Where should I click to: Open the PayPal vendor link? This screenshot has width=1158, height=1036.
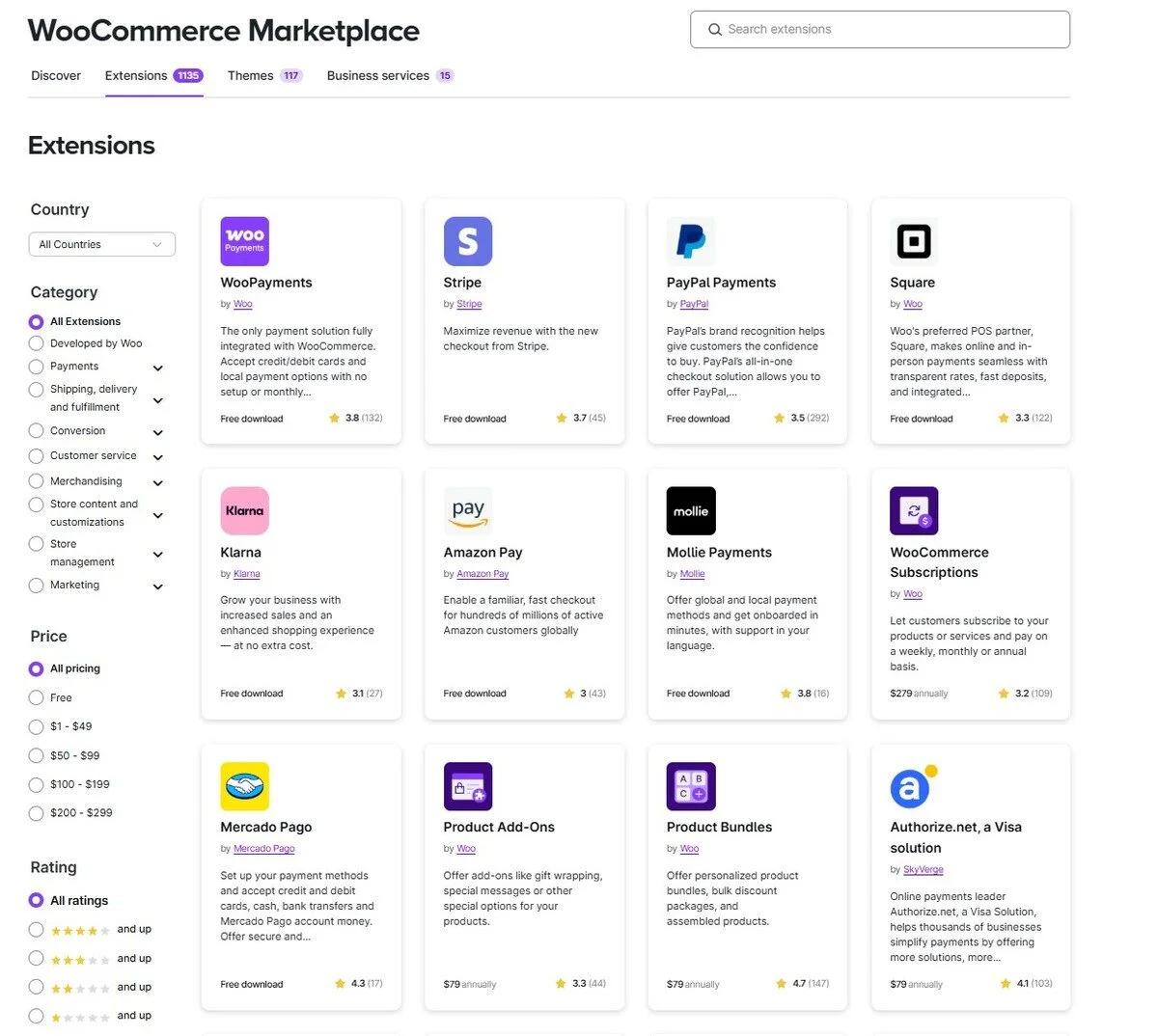(x=694, y=304)
